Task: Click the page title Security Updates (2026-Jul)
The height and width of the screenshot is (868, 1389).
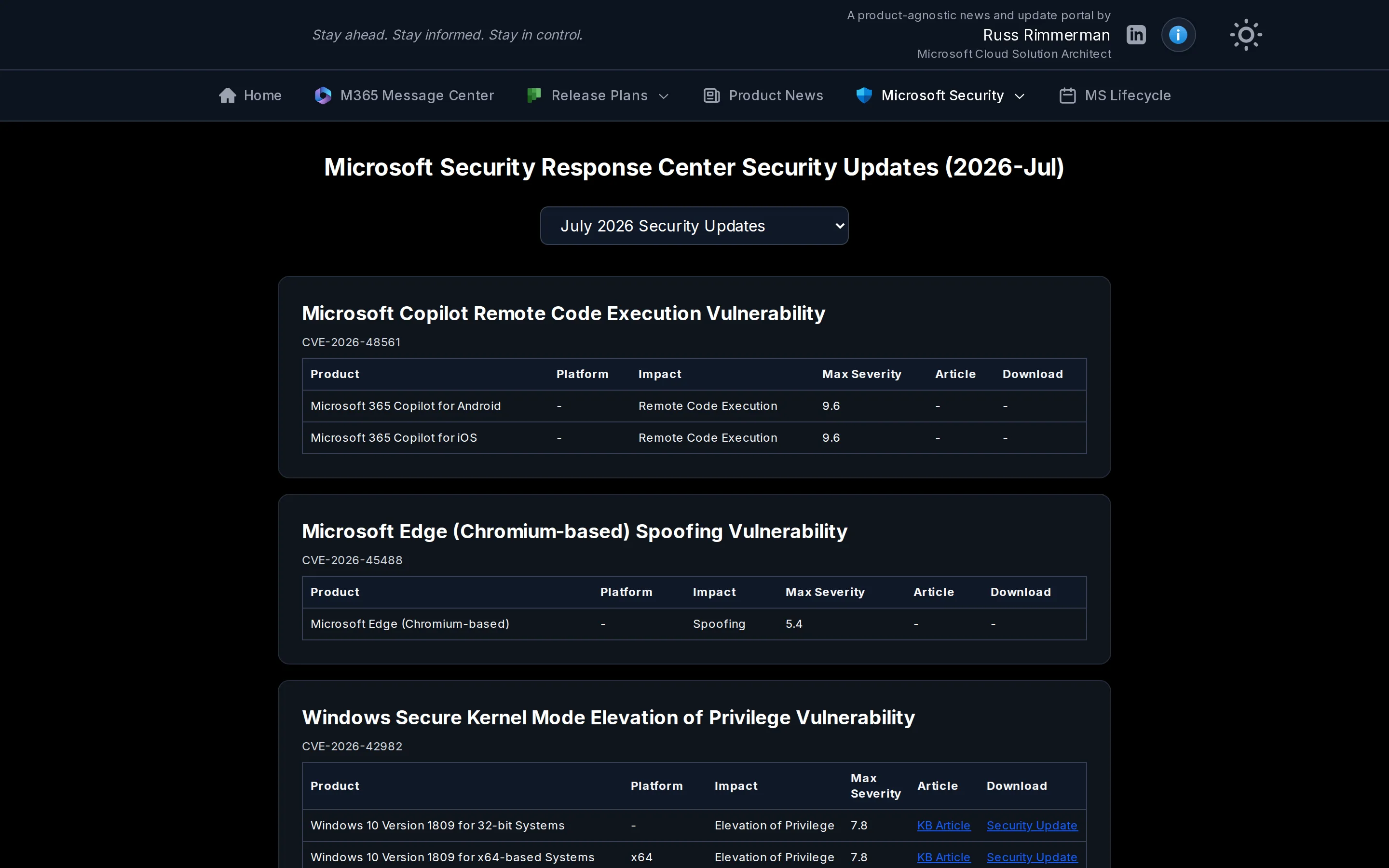Action: pos(694,167)
